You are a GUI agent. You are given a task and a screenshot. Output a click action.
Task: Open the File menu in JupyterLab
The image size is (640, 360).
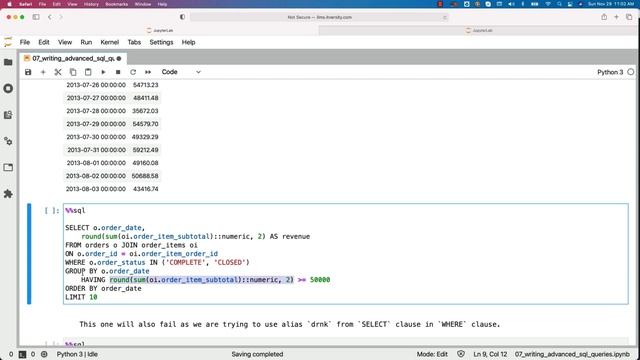pos(25,42)
